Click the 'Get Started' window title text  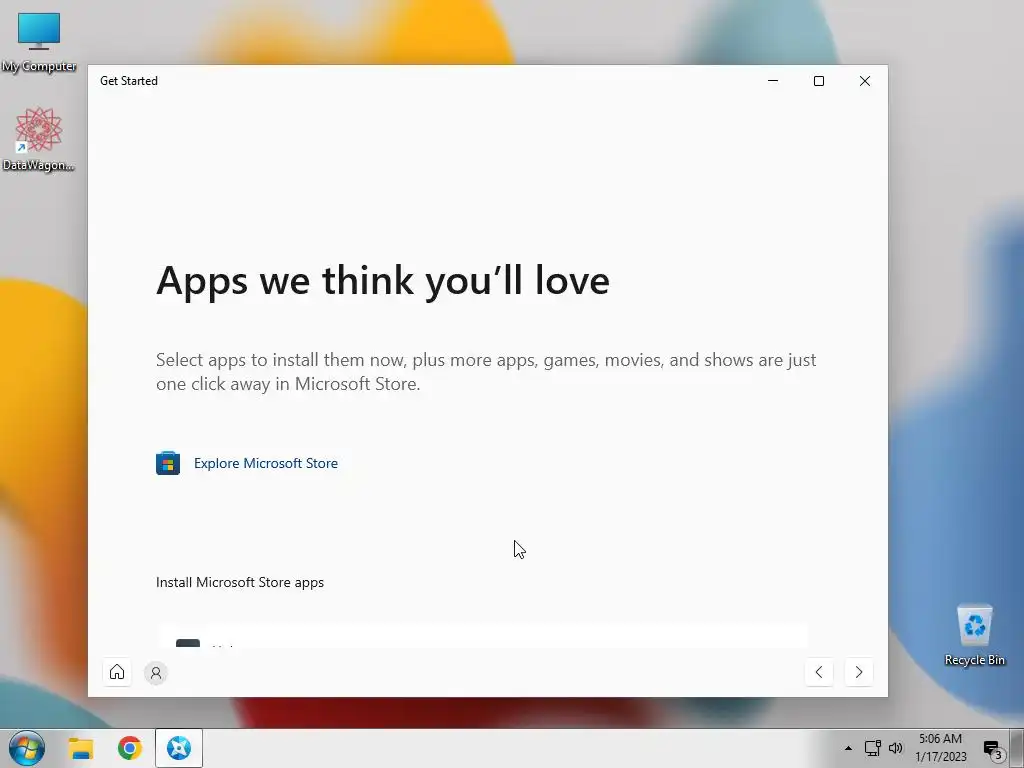click(129, 81)
